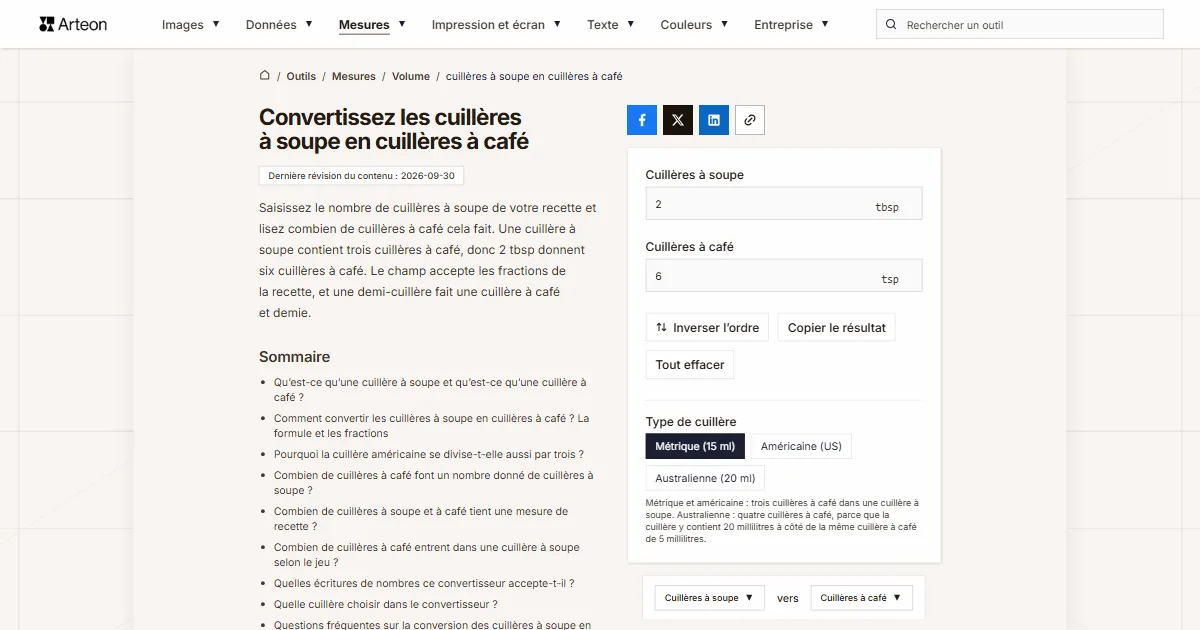Viewport: 1200px width, 630px height.
Task: Open 'Quelles écritures de nombres' summary link
Action: (424, 583)
